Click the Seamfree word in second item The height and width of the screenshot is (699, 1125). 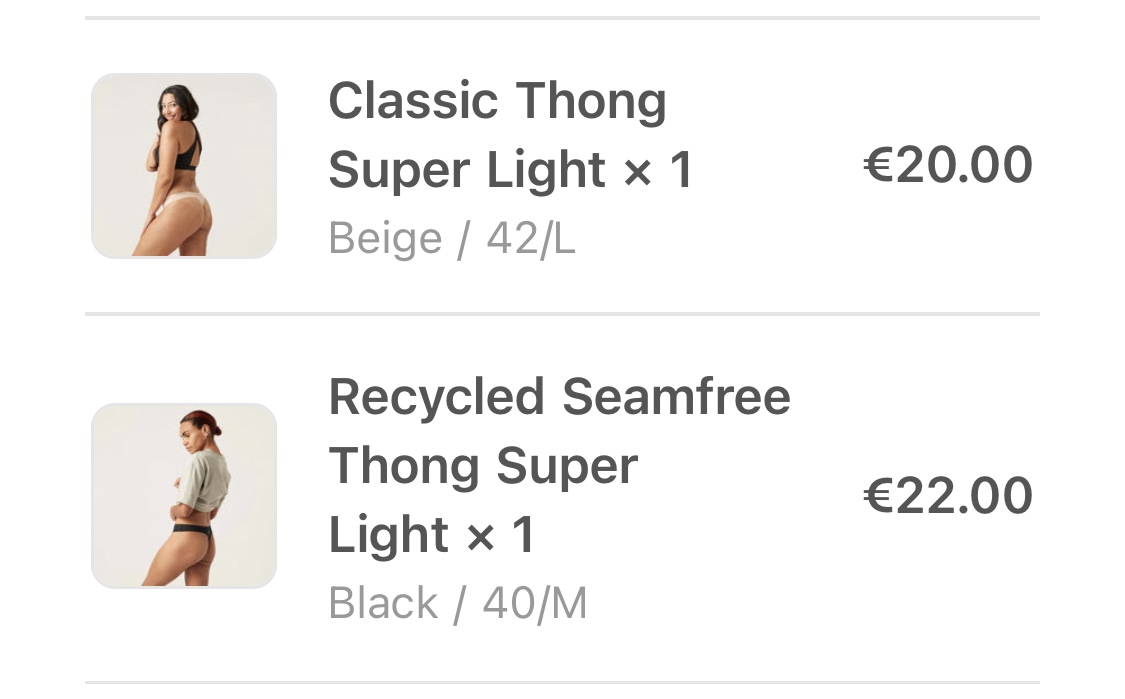point(677,398)
